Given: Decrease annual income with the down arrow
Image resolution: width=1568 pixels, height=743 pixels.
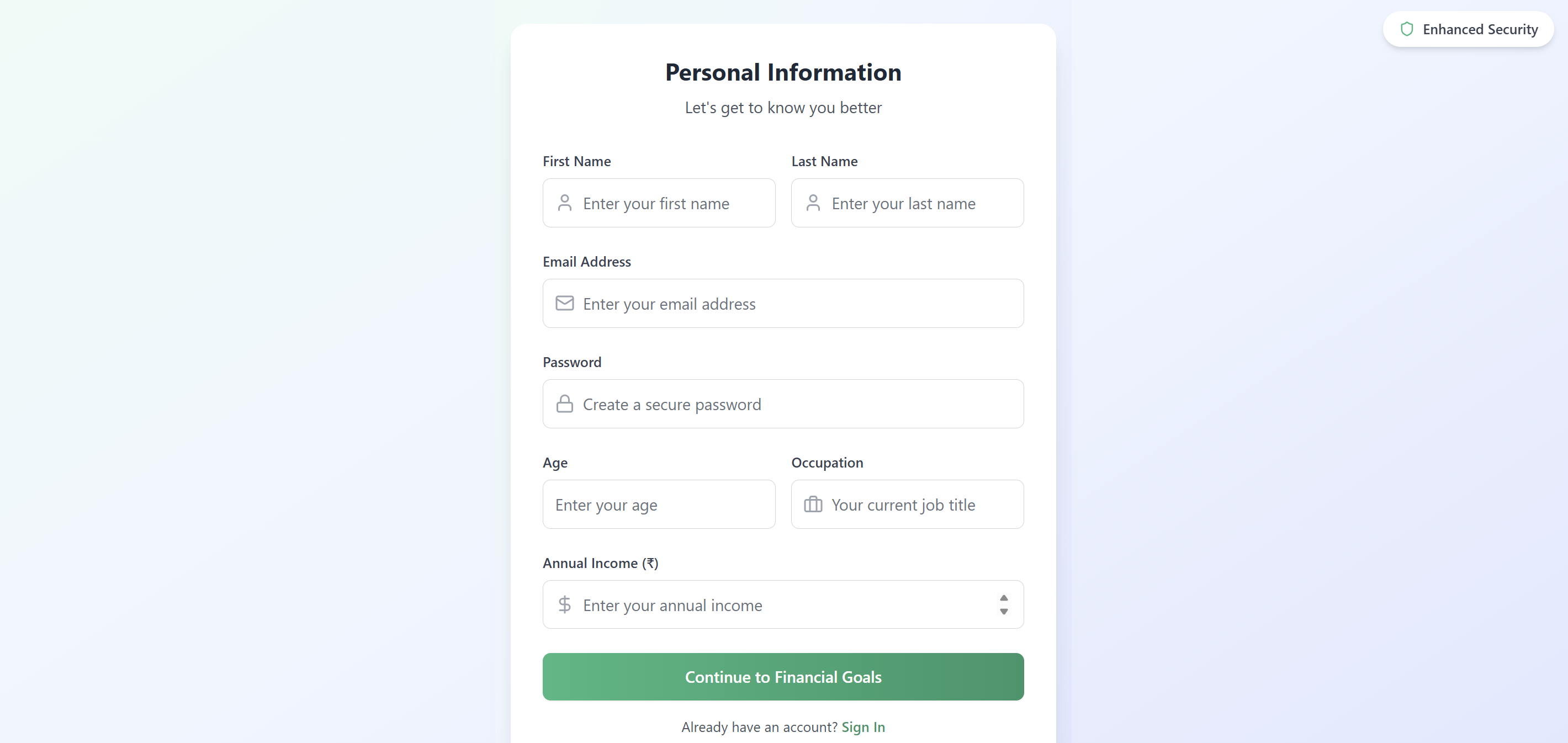Looking at the screenshot, I should 1003,612.
